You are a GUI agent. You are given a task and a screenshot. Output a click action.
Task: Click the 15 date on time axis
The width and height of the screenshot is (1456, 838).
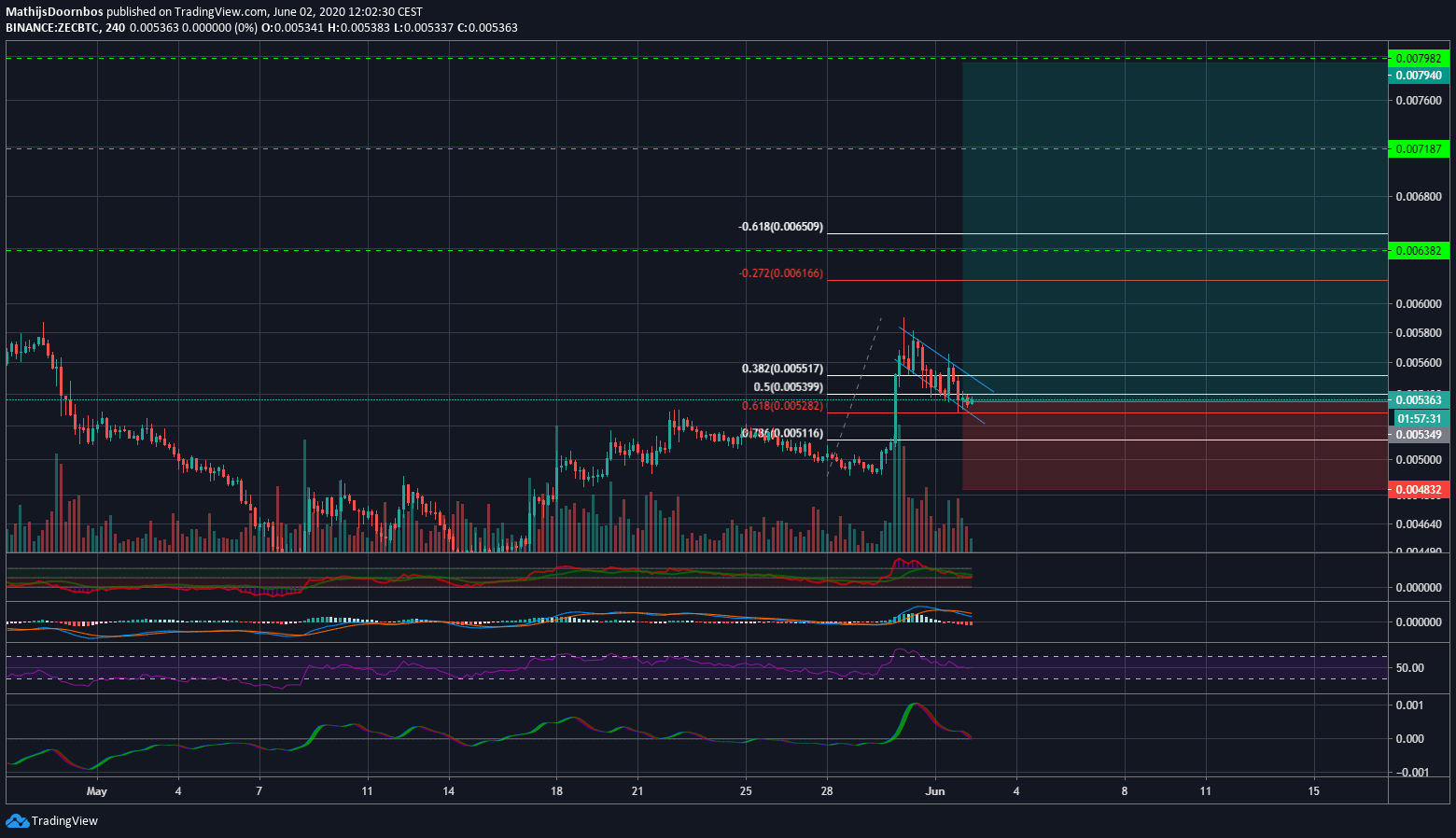coord(1314,791)
